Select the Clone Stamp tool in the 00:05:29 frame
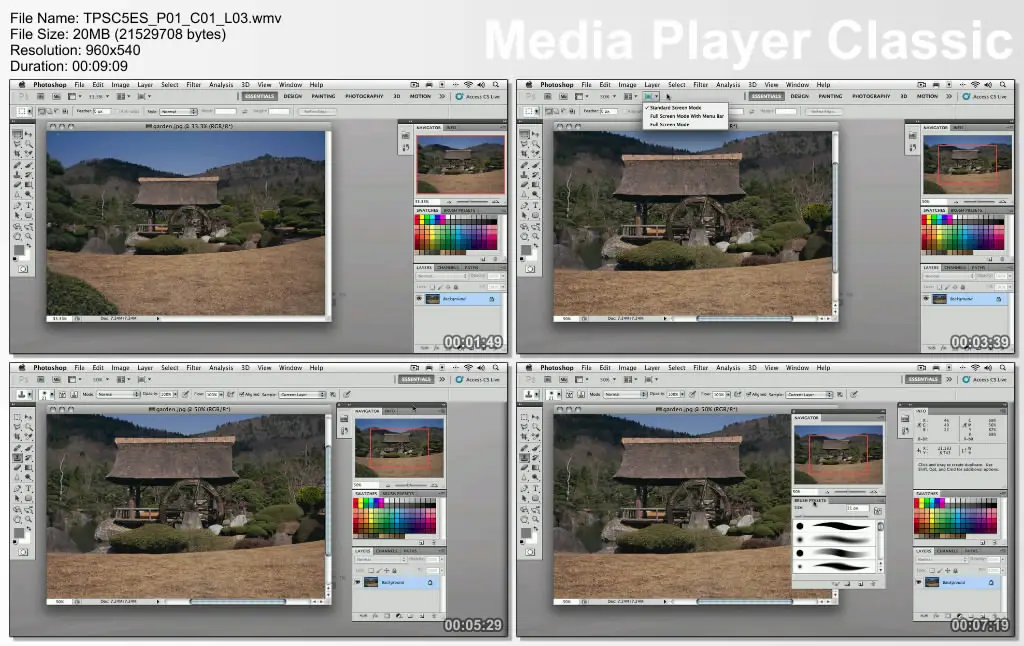This screenshot has height=646, width=1024. (x=18, y=458)
